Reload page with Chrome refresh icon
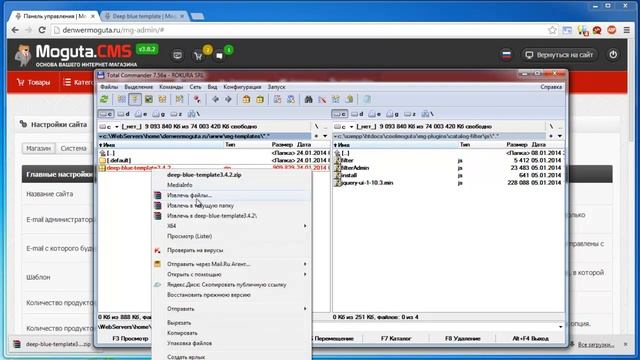Viewport: 640px width, 360px height. [x=42, y=30]
